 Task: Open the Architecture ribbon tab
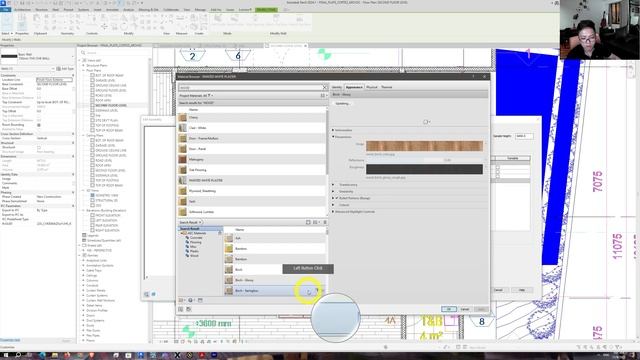(x=22, y=10)
